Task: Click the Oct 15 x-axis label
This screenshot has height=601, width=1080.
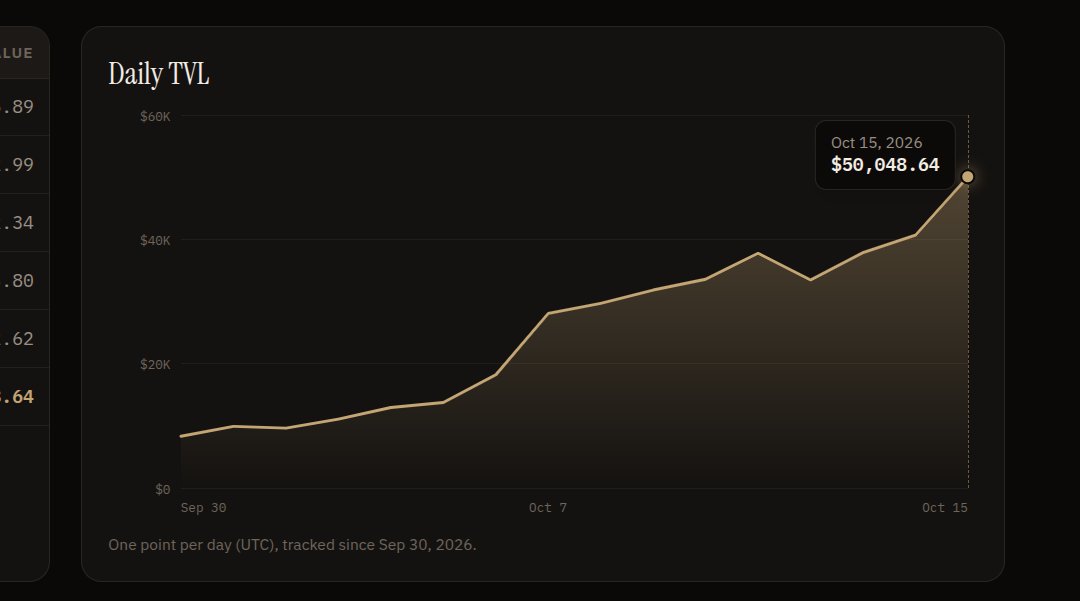Action: click(945, 507)
